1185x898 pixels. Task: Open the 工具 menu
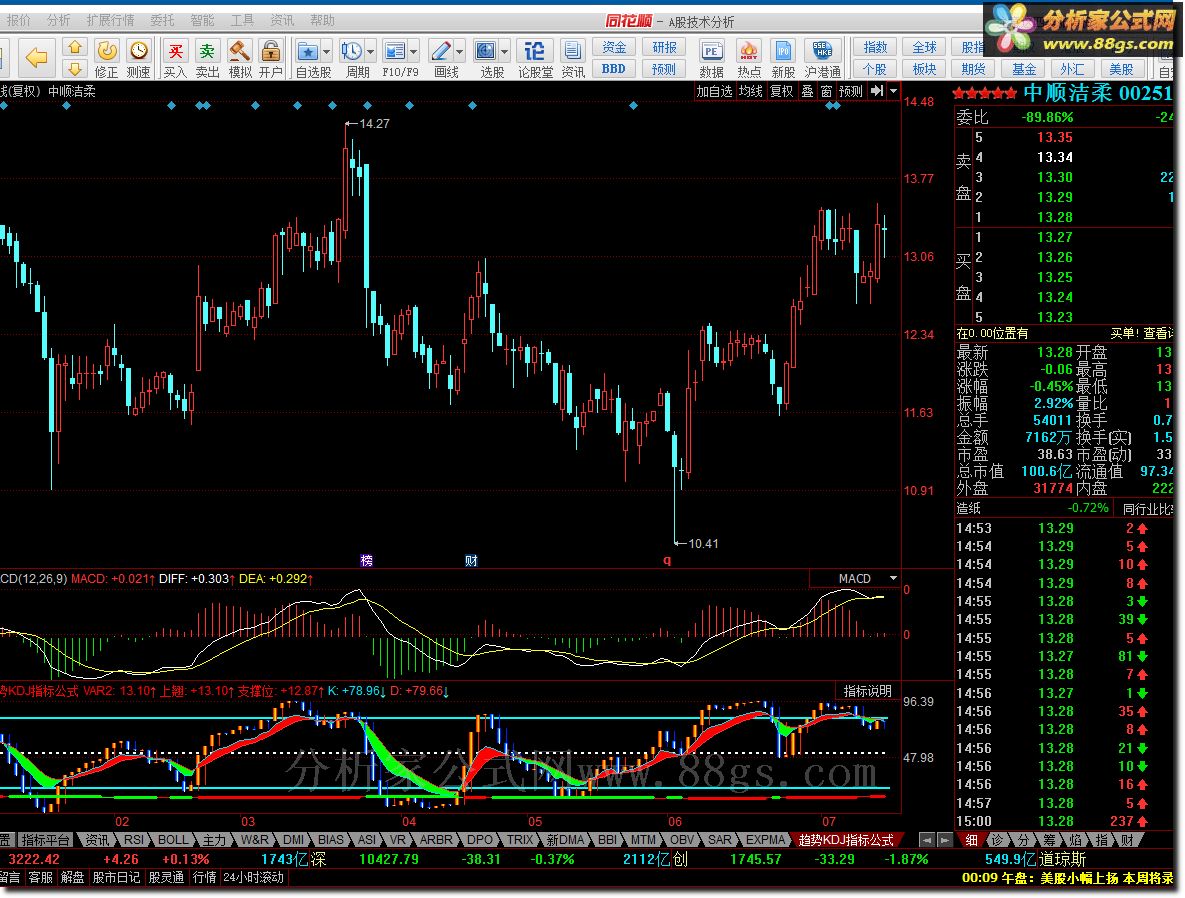click(242, 20)
